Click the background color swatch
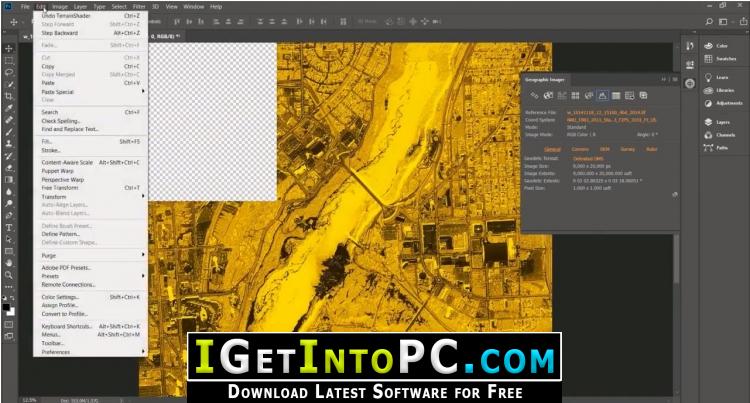The width and height of the screenshot is (750, 403). click(11, 313)
